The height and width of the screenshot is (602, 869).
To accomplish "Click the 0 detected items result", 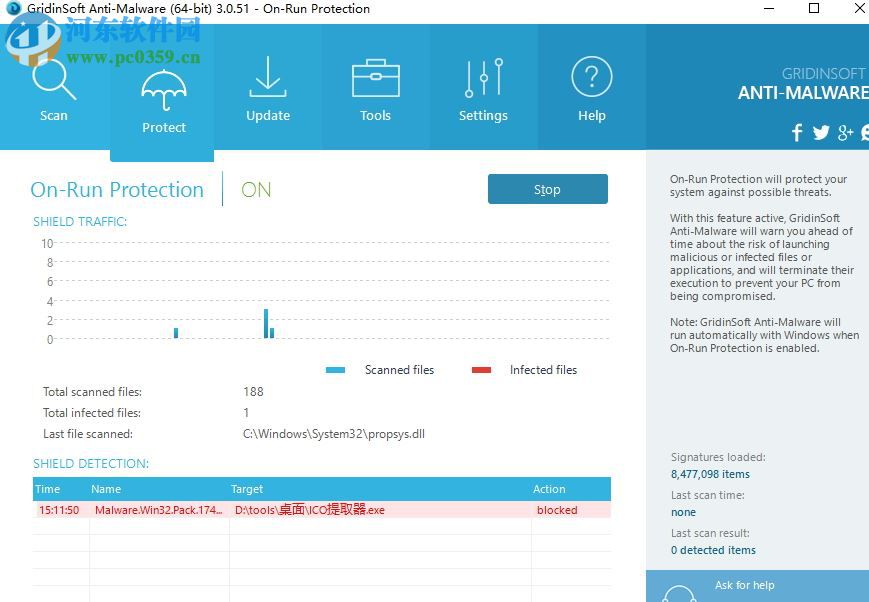I will (713, 549).
